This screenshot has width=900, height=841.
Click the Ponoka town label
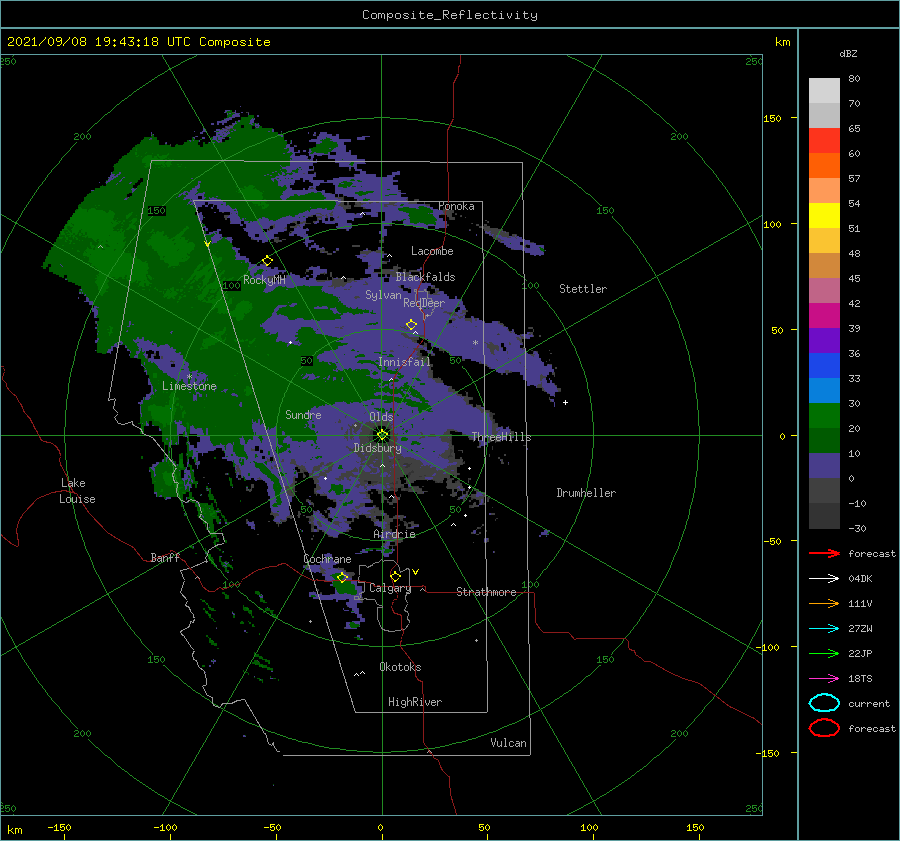point(456,206)
